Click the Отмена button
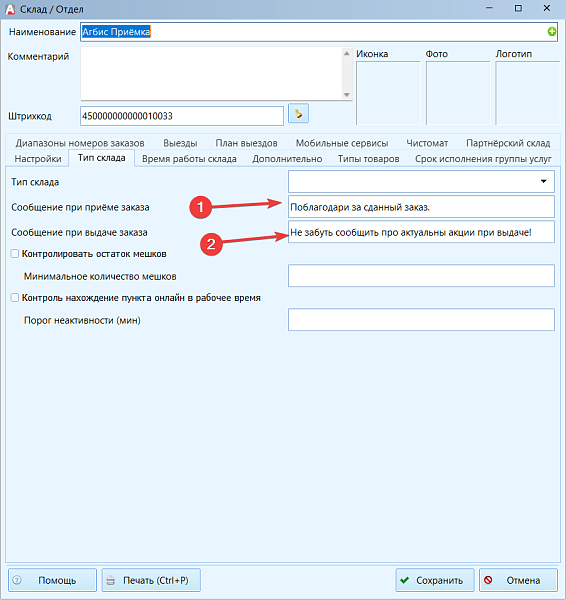 click(x=518, y=580)
